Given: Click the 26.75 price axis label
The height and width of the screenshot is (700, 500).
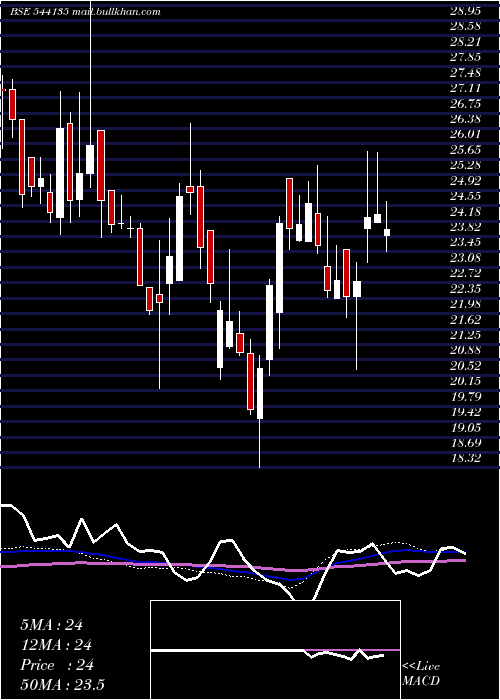Looking at the screenshot, I should pos(465,104).
